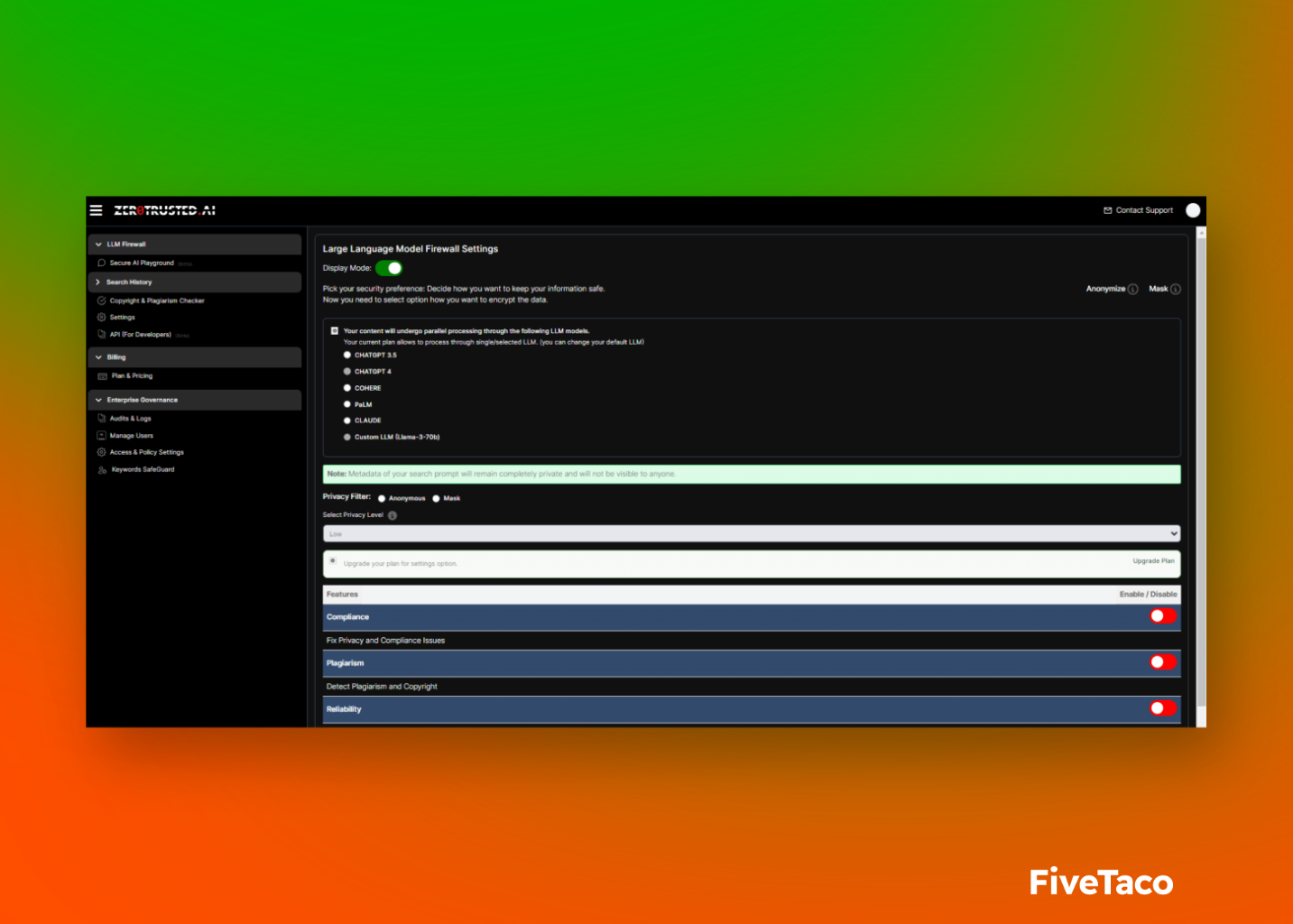The image size is (1293, 924).
Task: Collapse the Billing section
Action: tap(195, 357)
